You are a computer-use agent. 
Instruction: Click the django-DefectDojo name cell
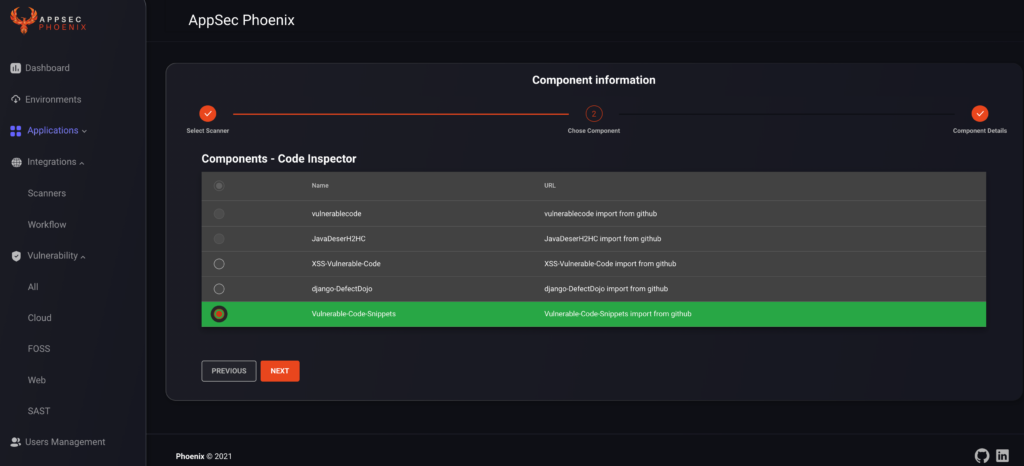pos(342,288)
